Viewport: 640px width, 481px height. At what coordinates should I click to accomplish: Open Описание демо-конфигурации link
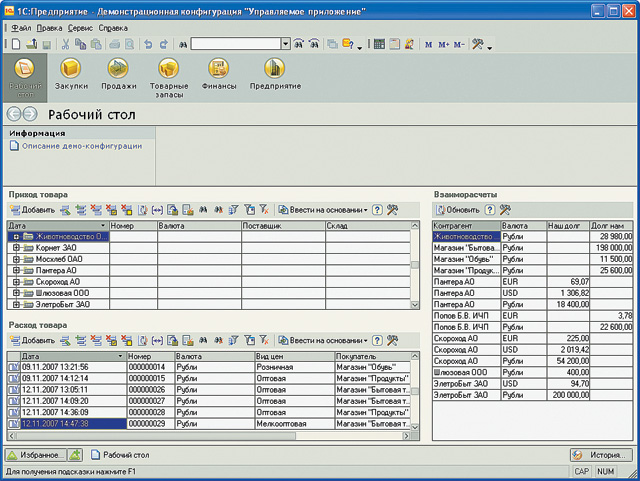coord(81,146)
